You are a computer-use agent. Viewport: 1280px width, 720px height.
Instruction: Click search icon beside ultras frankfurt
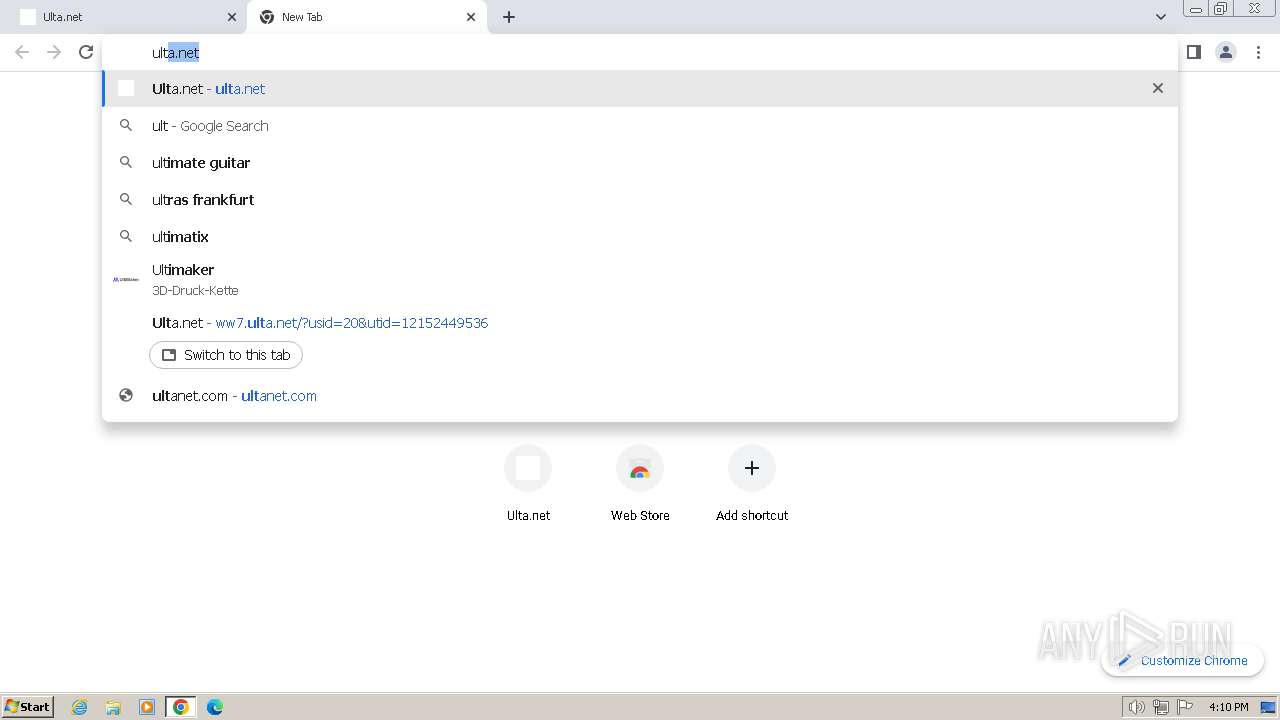point(126,199)
